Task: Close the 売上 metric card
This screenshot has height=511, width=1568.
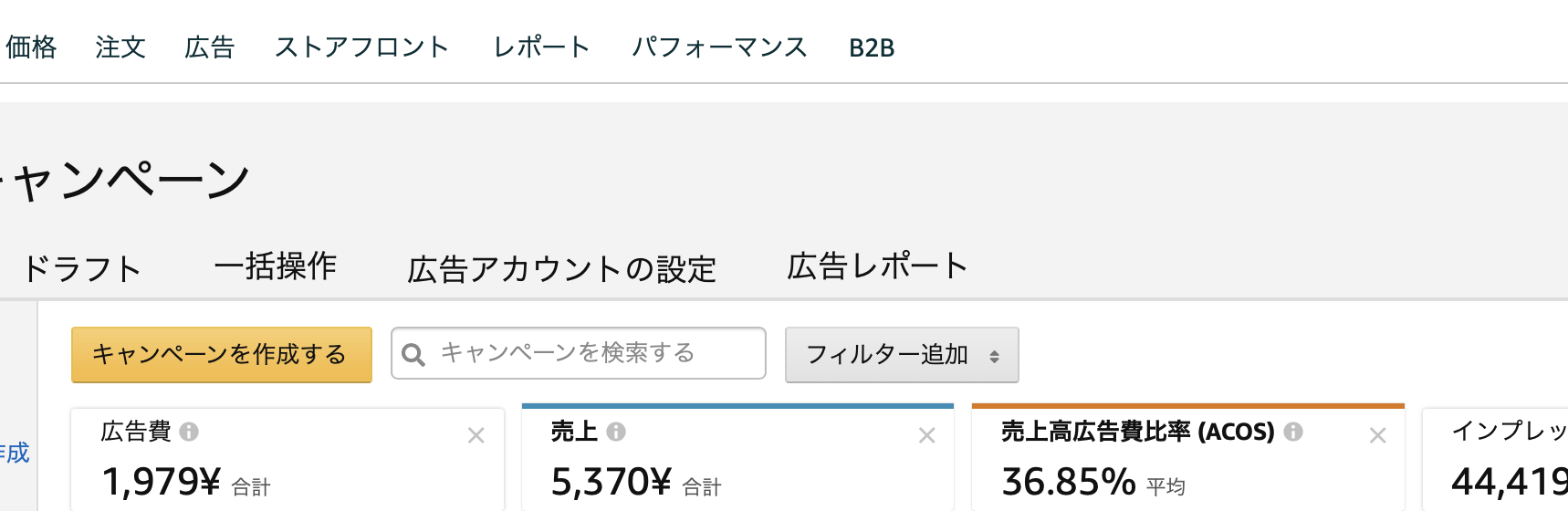Action: point(926,436)
